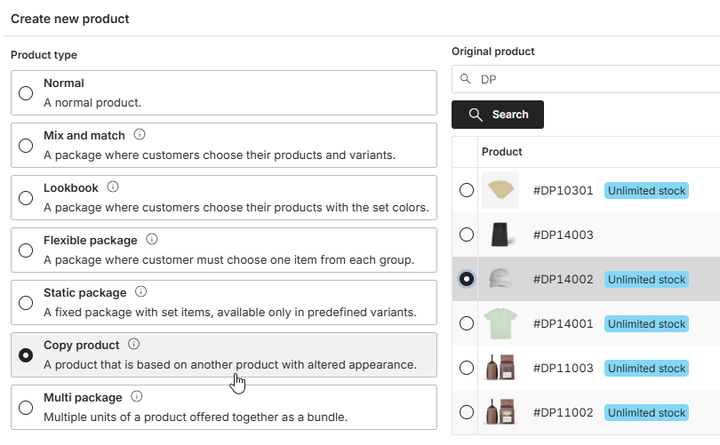Click the green t-shirt thumbnail for #DP14001
Screen dimensions: 720x445
(x=500, y=323)
